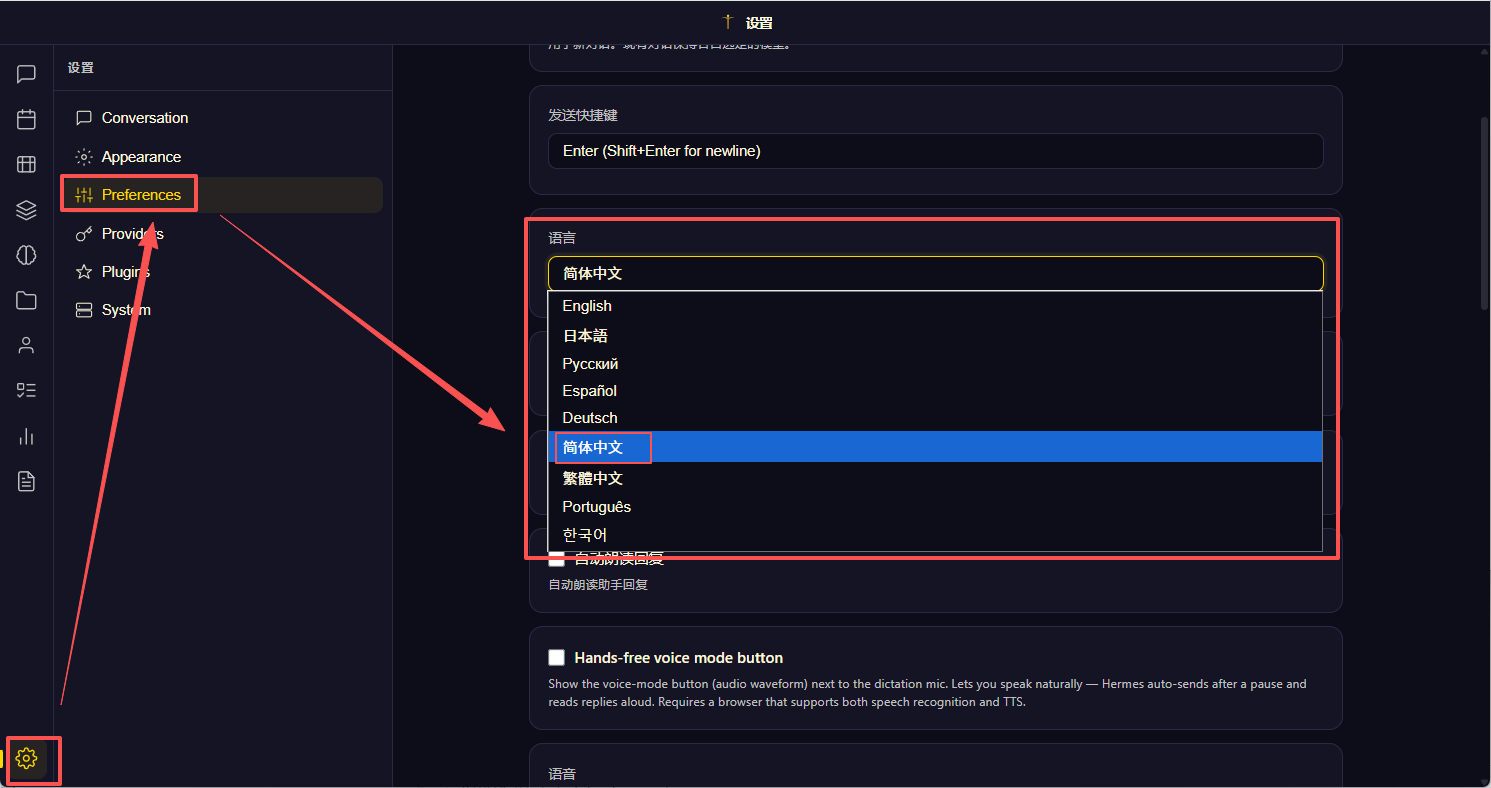Choose Español from the language list

point(935,391)
